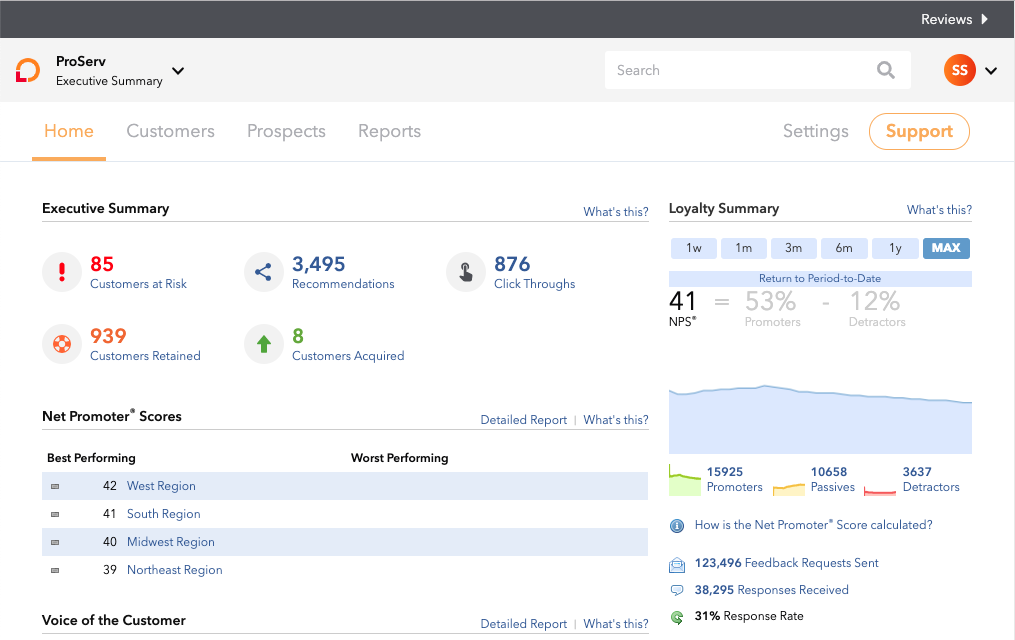
Task: Click What's this? beside Executive Summary
Action: coord(616,212)
